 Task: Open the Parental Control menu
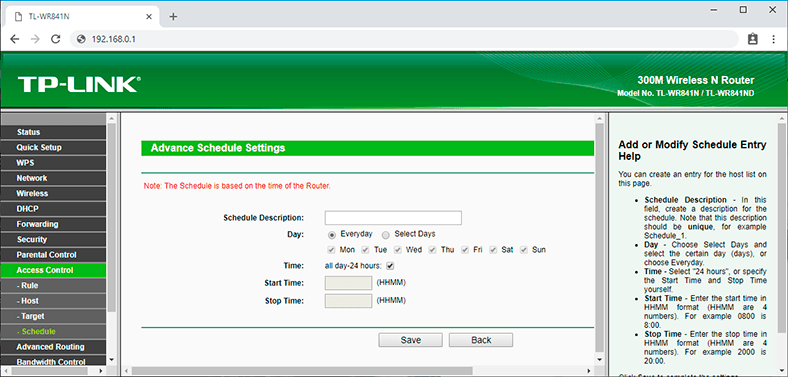[x=53, y=255]
